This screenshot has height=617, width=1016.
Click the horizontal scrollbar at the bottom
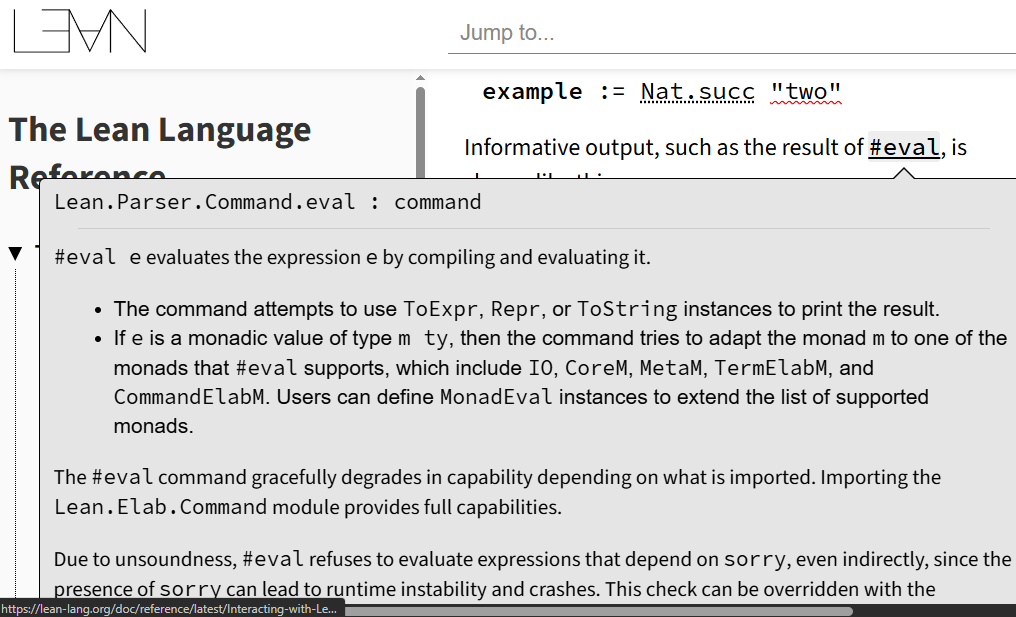[x=598, y=610]
